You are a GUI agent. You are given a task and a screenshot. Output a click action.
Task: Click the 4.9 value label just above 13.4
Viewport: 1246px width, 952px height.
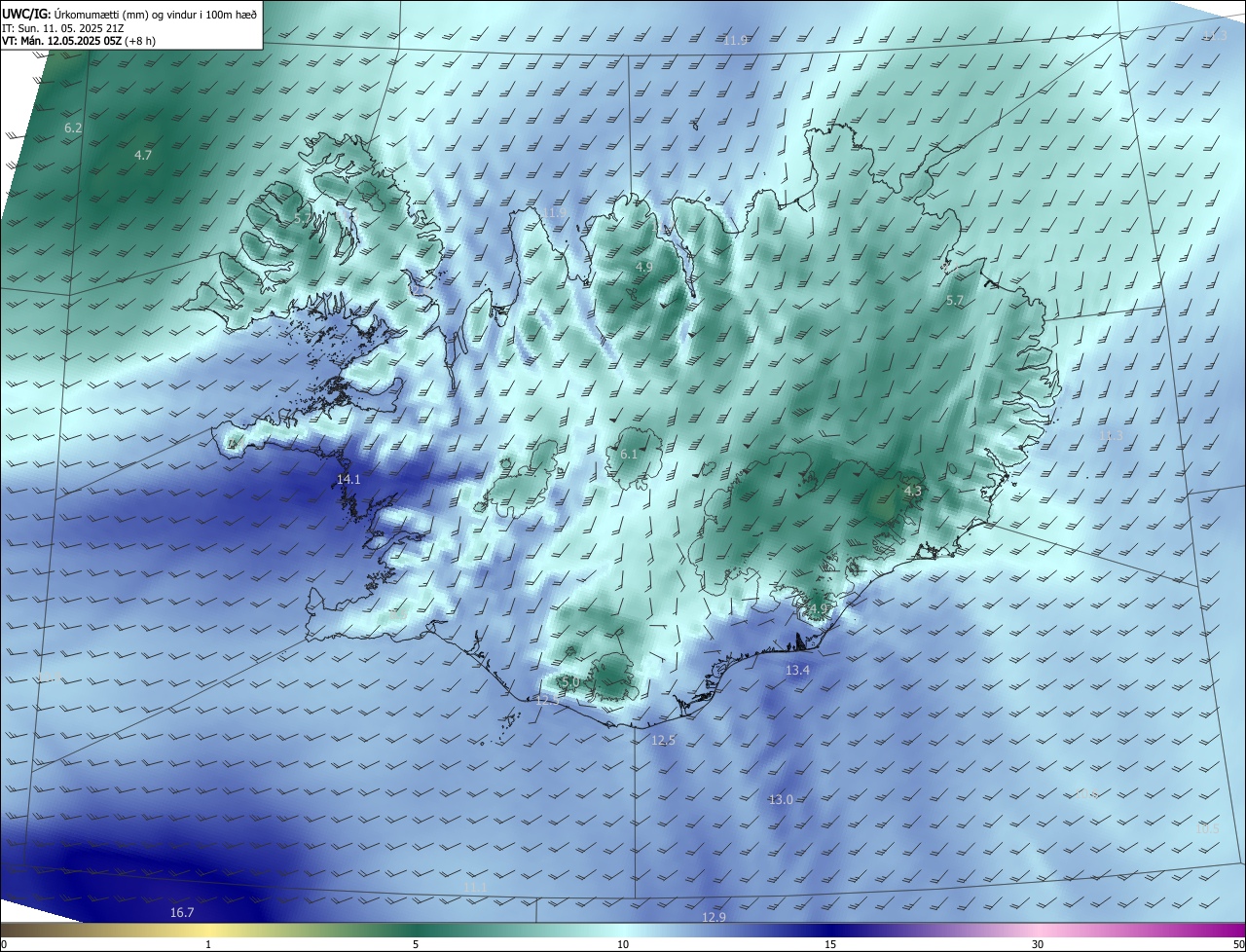click(818, 608)
